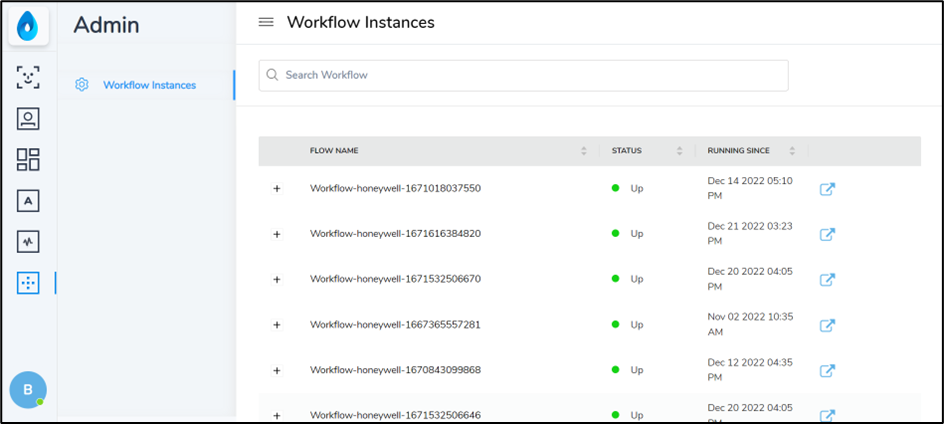Open the activity pulse sidebar icon
The width and height of the screenshot is (944, 424).
28,242
